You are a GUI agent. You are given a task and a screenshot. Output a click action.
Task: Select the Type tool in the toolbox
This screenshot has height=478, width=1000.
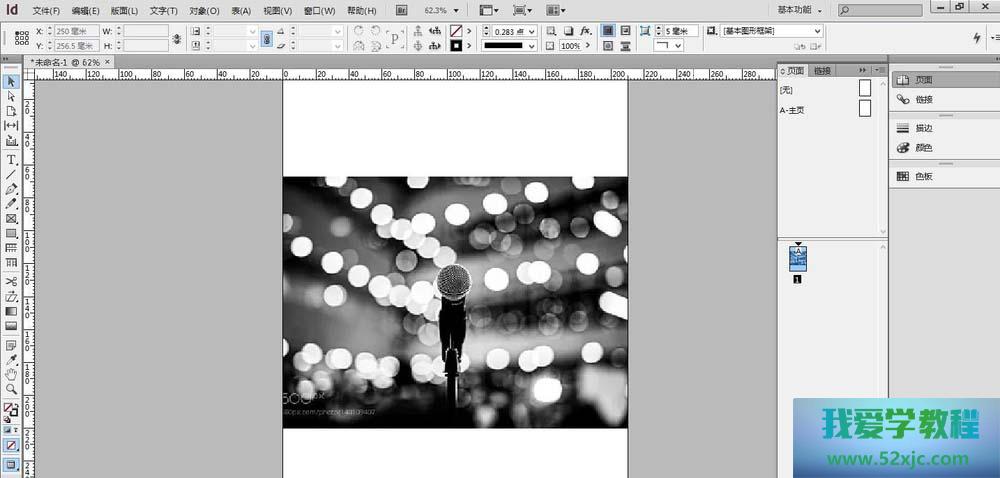11,160
